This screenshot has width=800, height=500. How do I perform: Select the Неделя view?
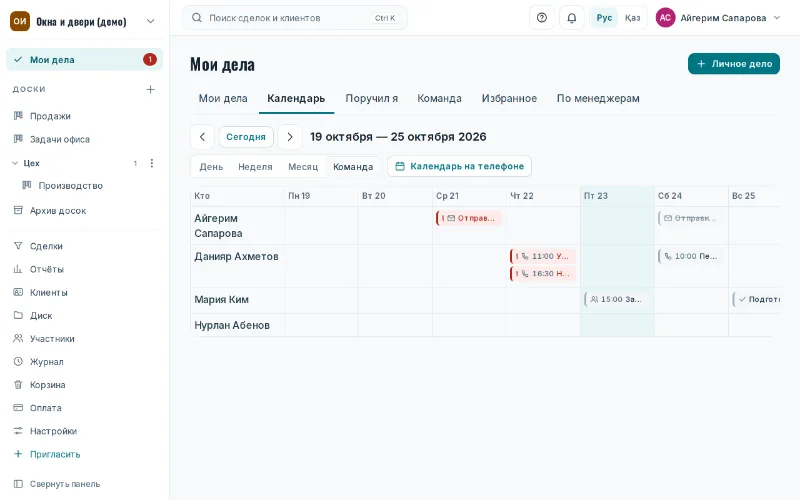[255, 167]
